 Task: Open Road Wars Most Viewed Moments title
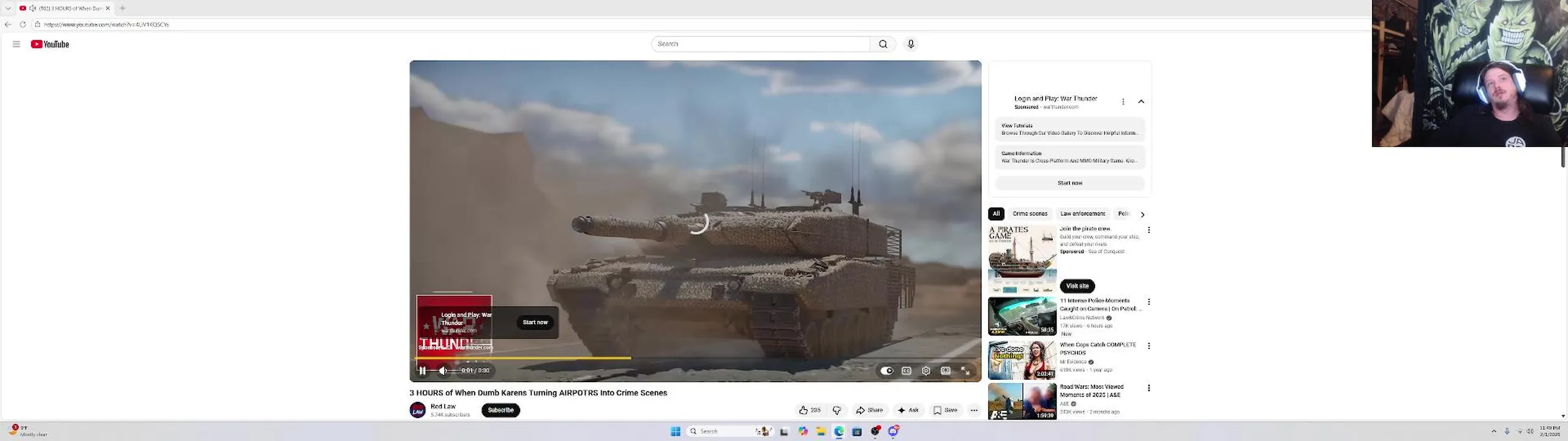coord(1091,391)
